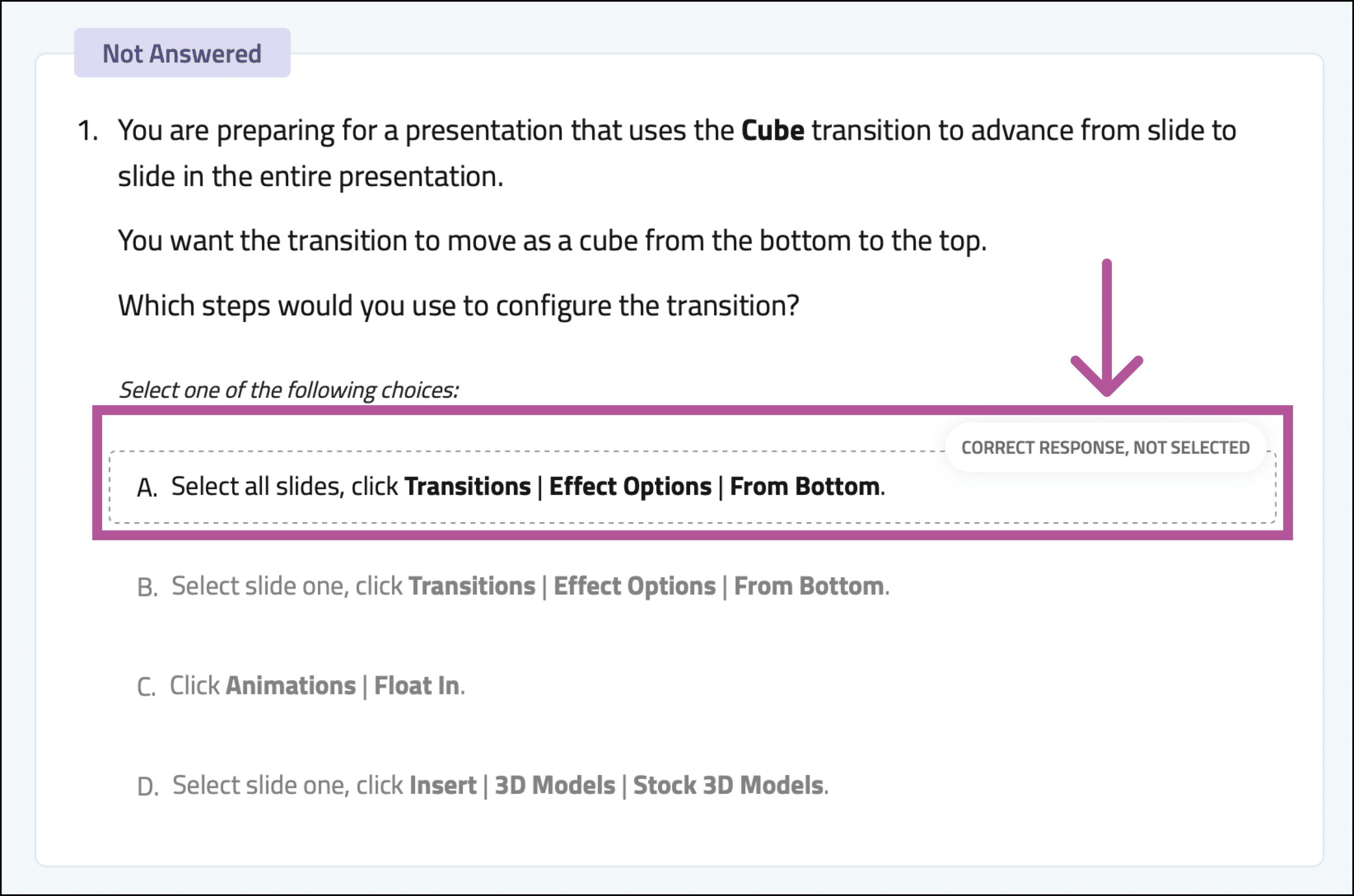This screenshot has width=1354, height=896.
Task: Click Transitions text in choice B
Action: (x=472, y=586)
